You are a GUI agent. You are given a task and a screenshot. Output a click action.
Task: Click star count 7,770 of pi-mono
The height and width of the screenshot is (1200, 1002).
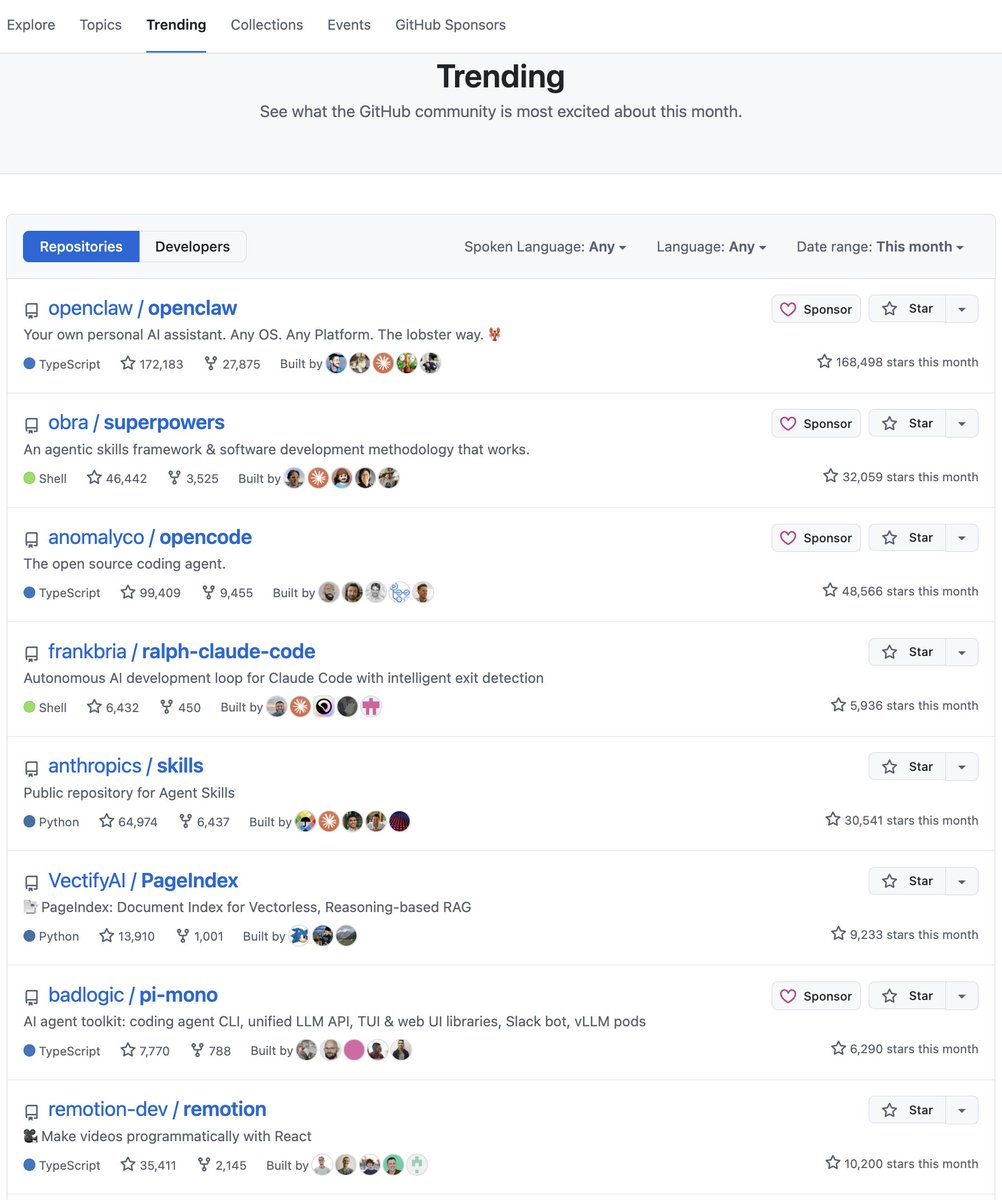pos(145,1051)
